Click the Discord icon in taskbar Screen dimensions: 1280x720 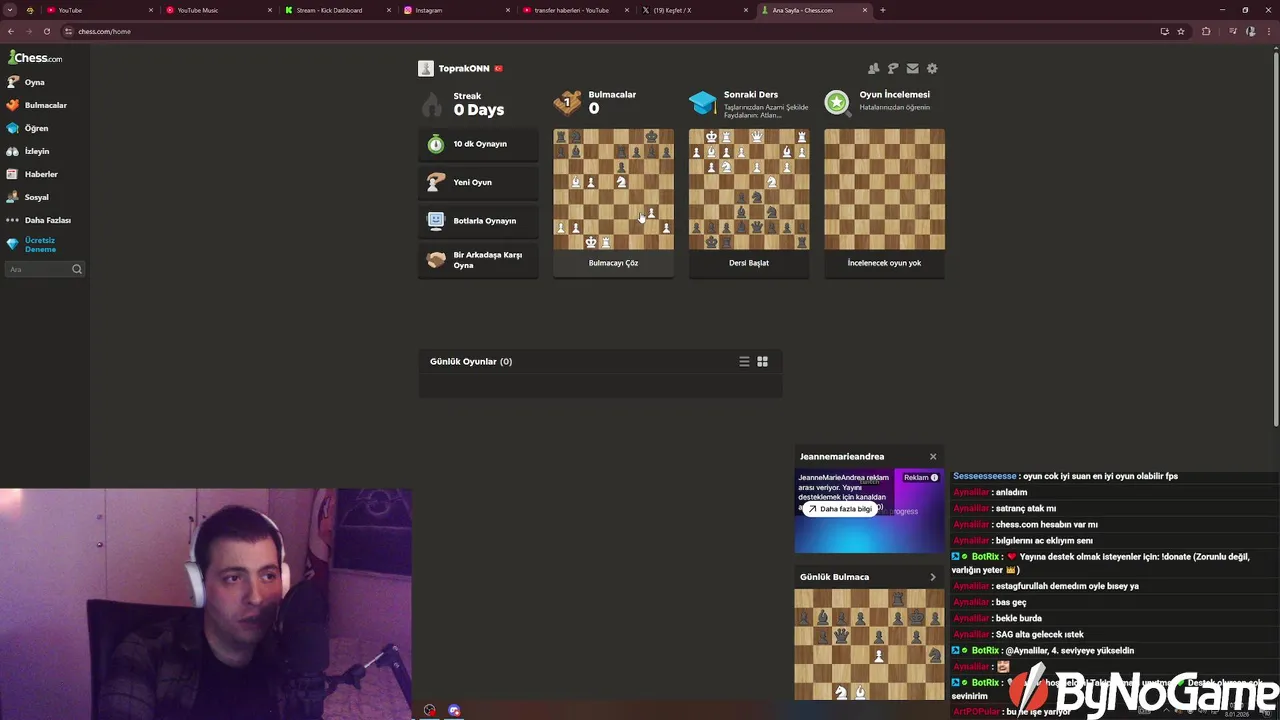click(x=454, y=710)
